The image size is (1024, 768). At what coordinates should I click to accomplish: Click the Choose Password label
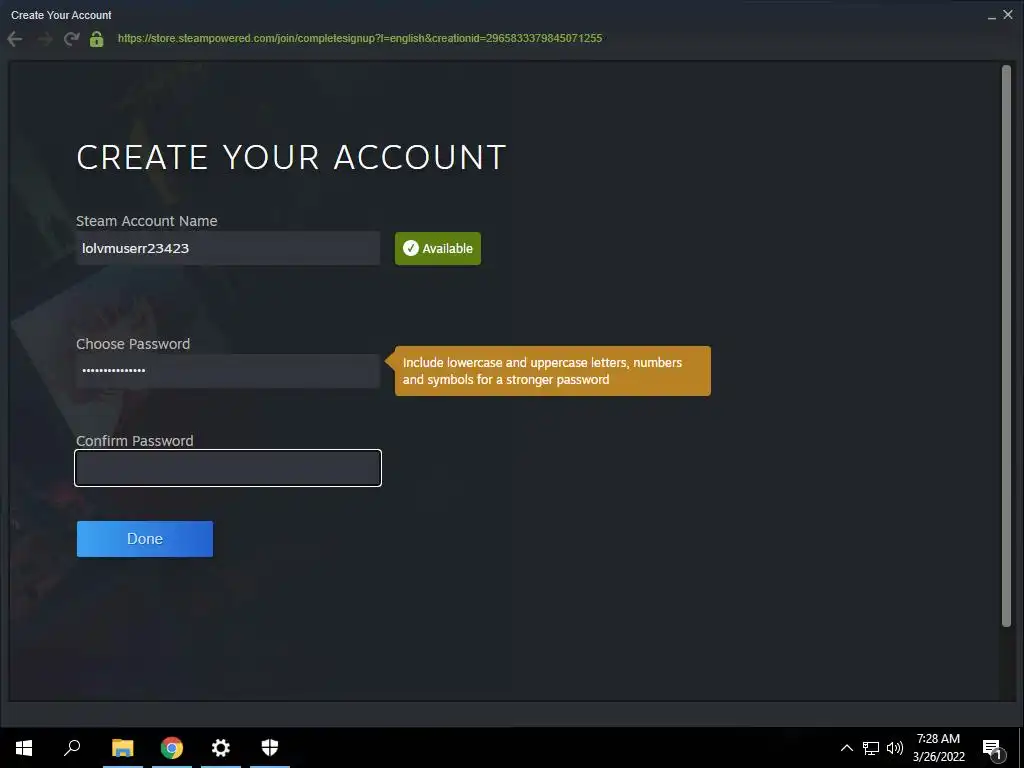pos(133,344)
